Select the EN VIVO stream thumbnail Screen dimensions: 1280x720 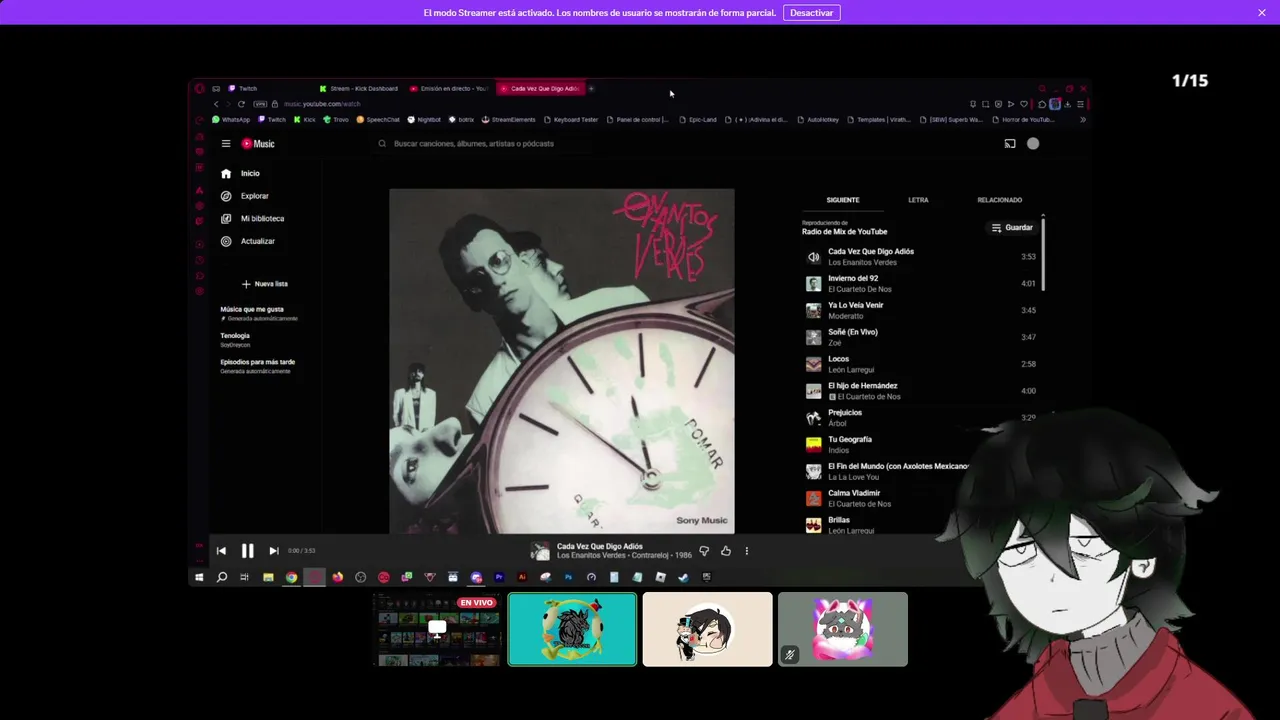point(437,629)
